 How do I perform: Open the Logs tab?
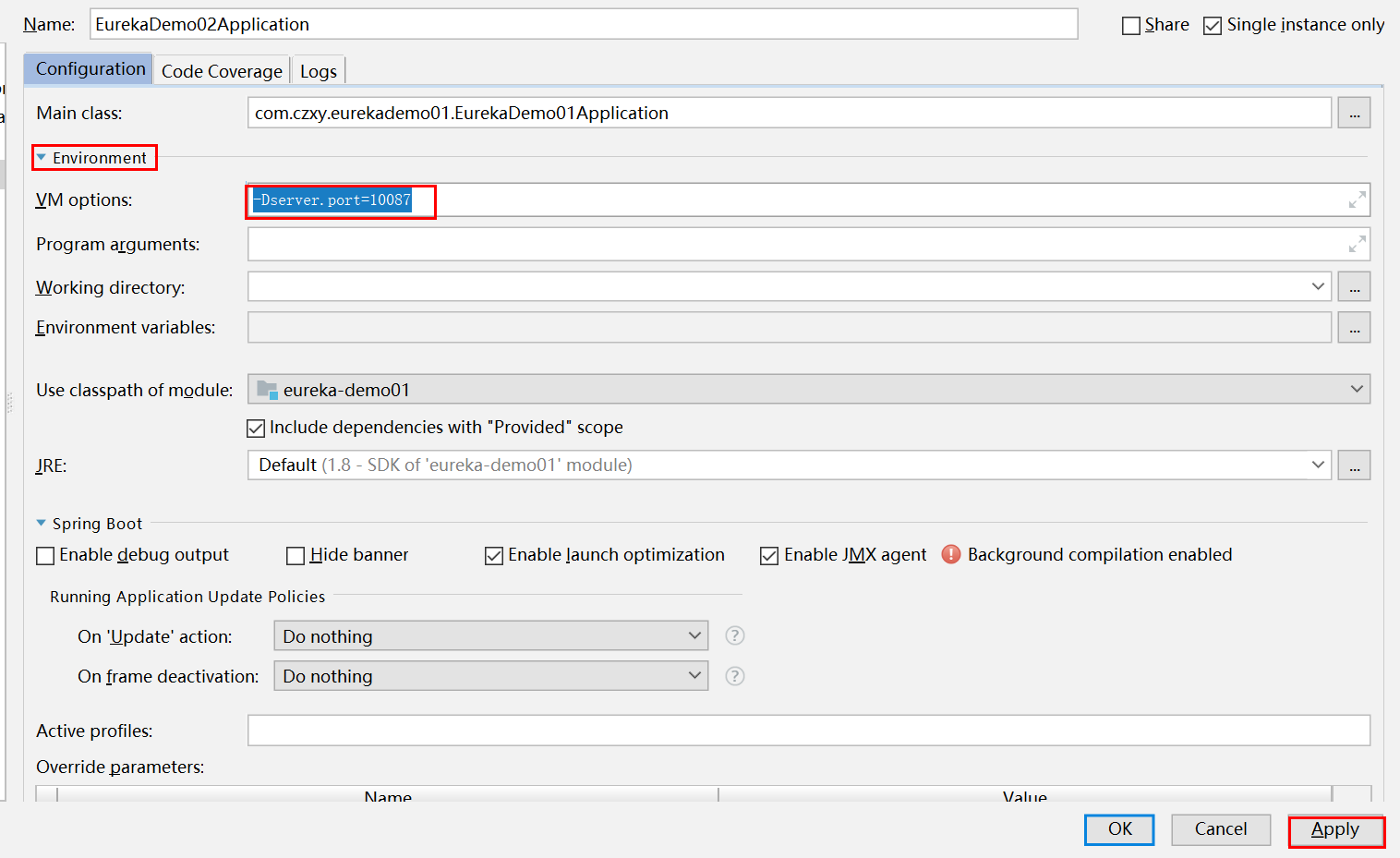click(x=319, y=71)
